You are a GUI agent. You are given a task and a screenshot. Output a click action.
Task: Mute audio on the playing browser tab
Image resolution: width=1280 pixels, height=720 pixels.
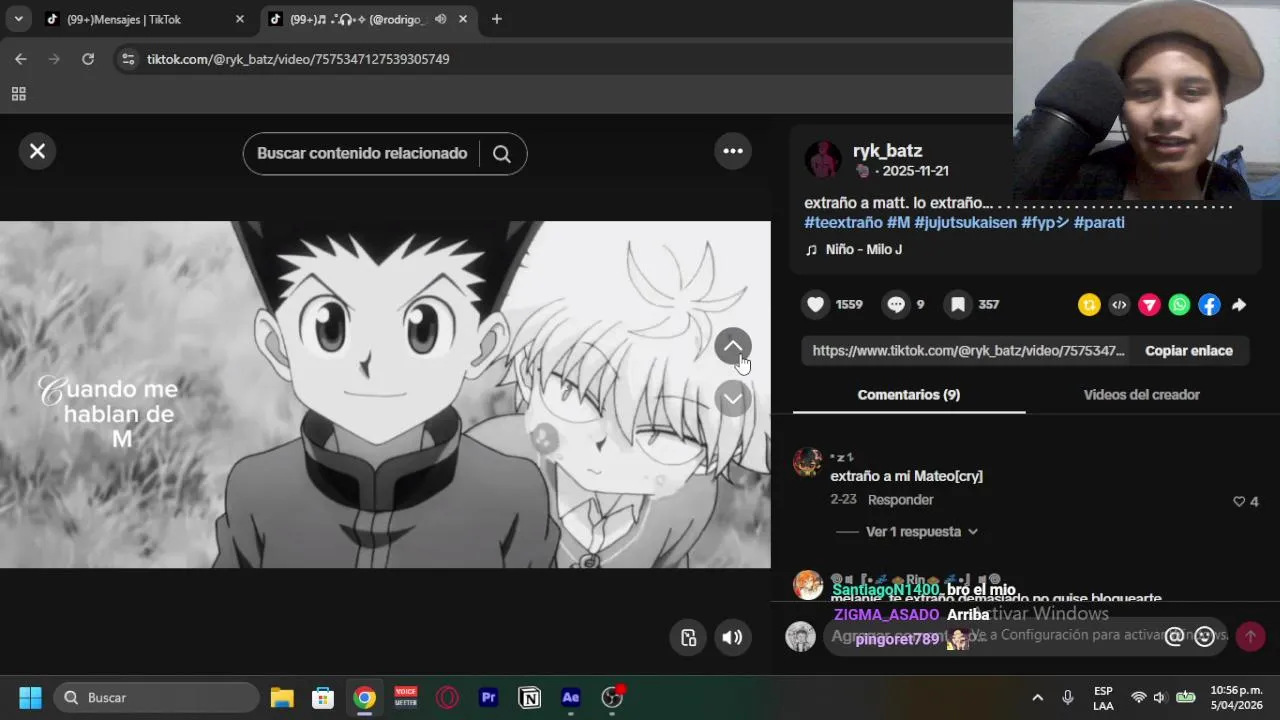(440, 19)
